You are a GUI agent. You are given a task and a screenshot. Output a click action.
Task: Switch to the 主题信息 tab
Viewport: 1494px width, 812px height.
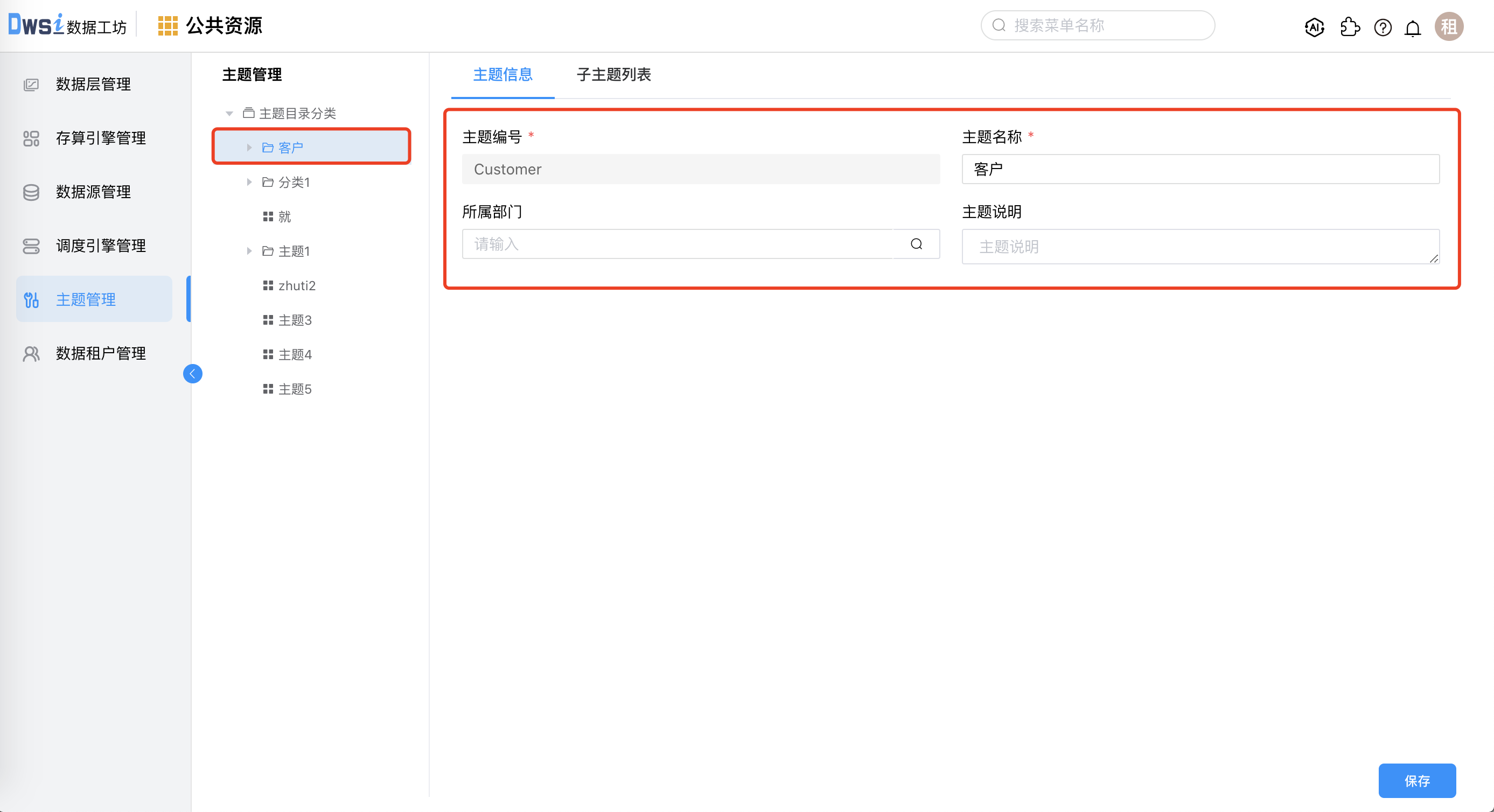point(502,75)
